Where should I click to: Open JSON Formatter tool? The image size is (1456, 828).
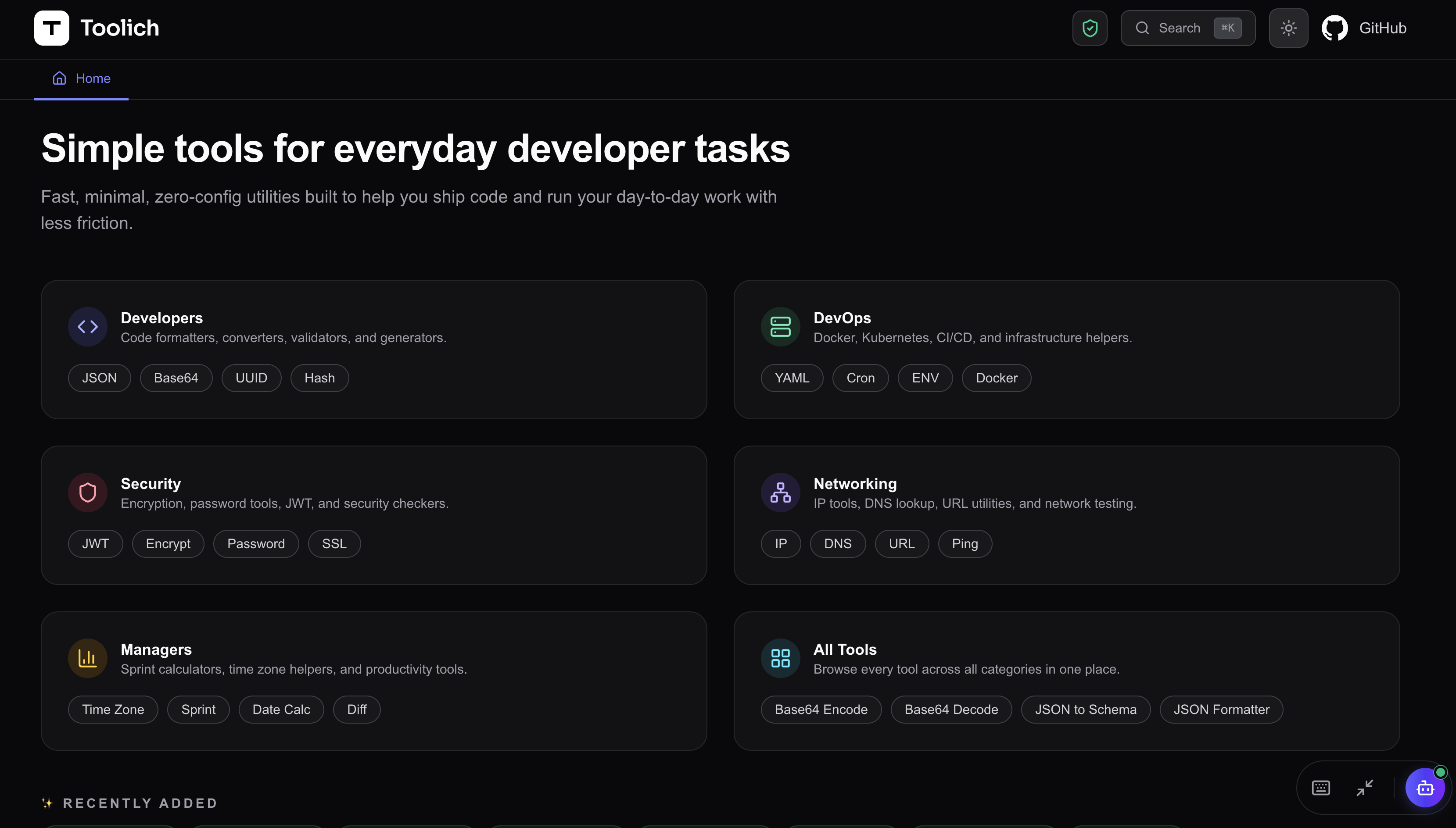click(x=1221, y=710)
